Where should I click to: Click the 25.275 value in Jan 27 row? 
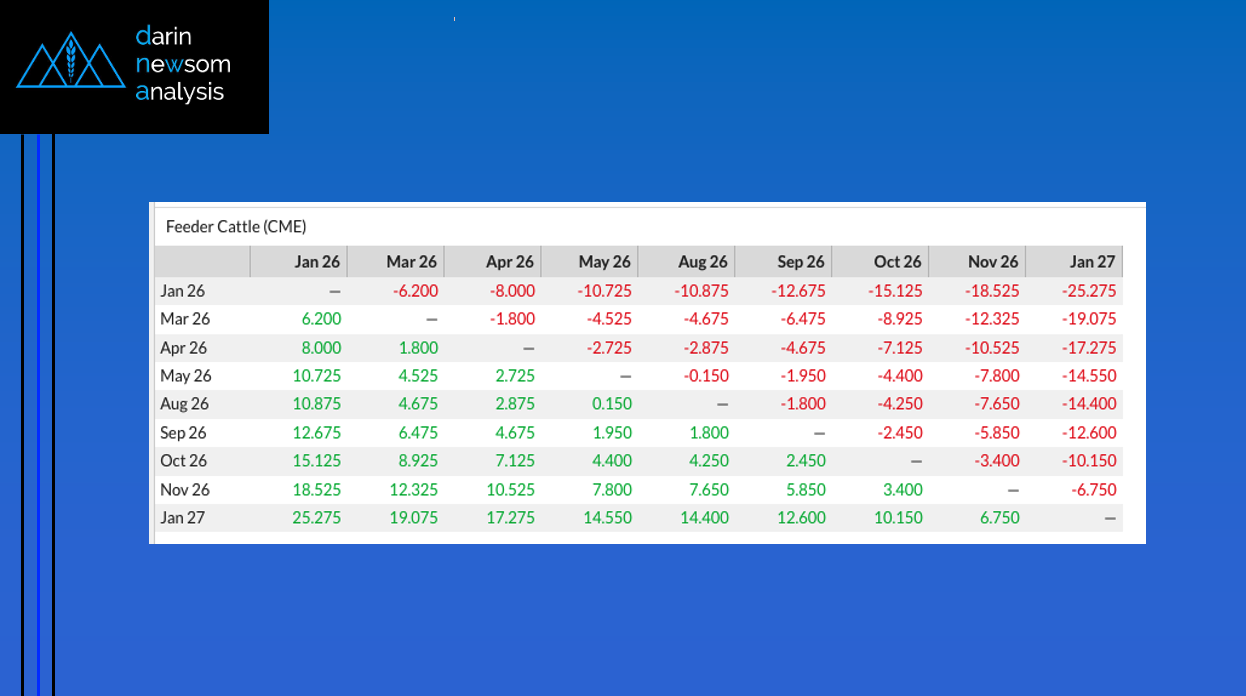[x=315, y=518]
